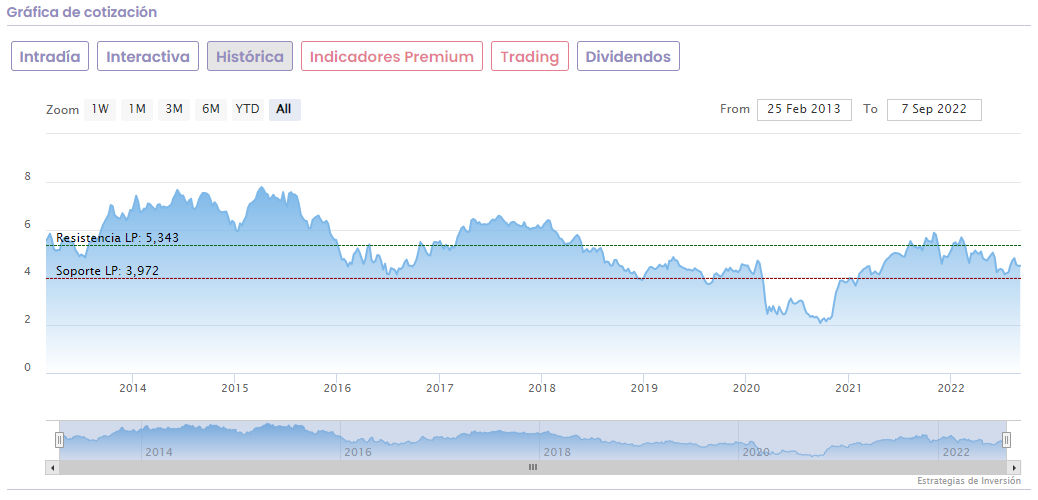This screenshot has height=500, width=1038.
Task: Open the Intradía chart tab
Action: point(50,57)
